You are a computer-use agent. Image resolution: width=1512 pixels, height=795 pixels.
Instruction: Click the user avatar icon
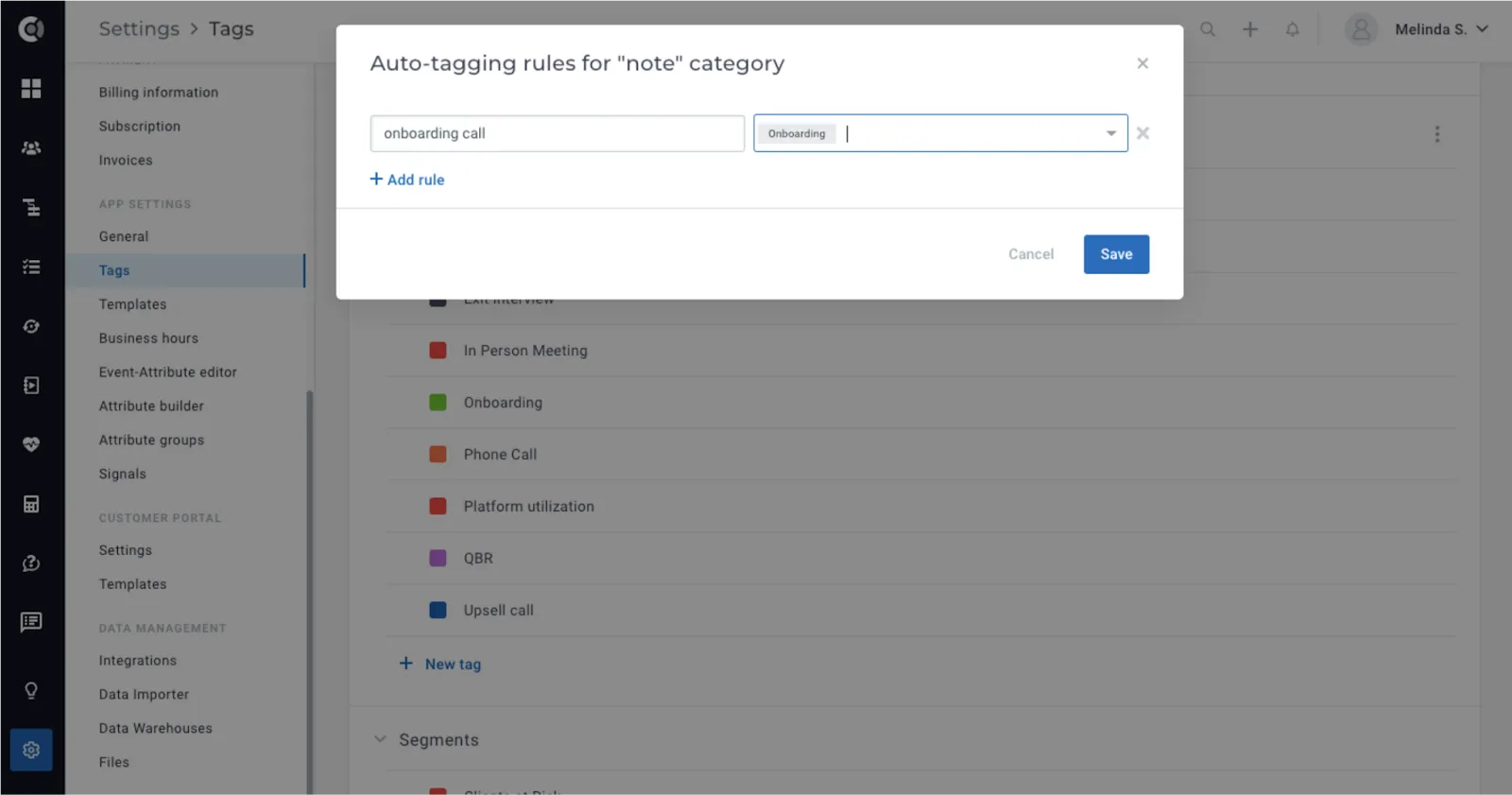[x=1361, y=29]
